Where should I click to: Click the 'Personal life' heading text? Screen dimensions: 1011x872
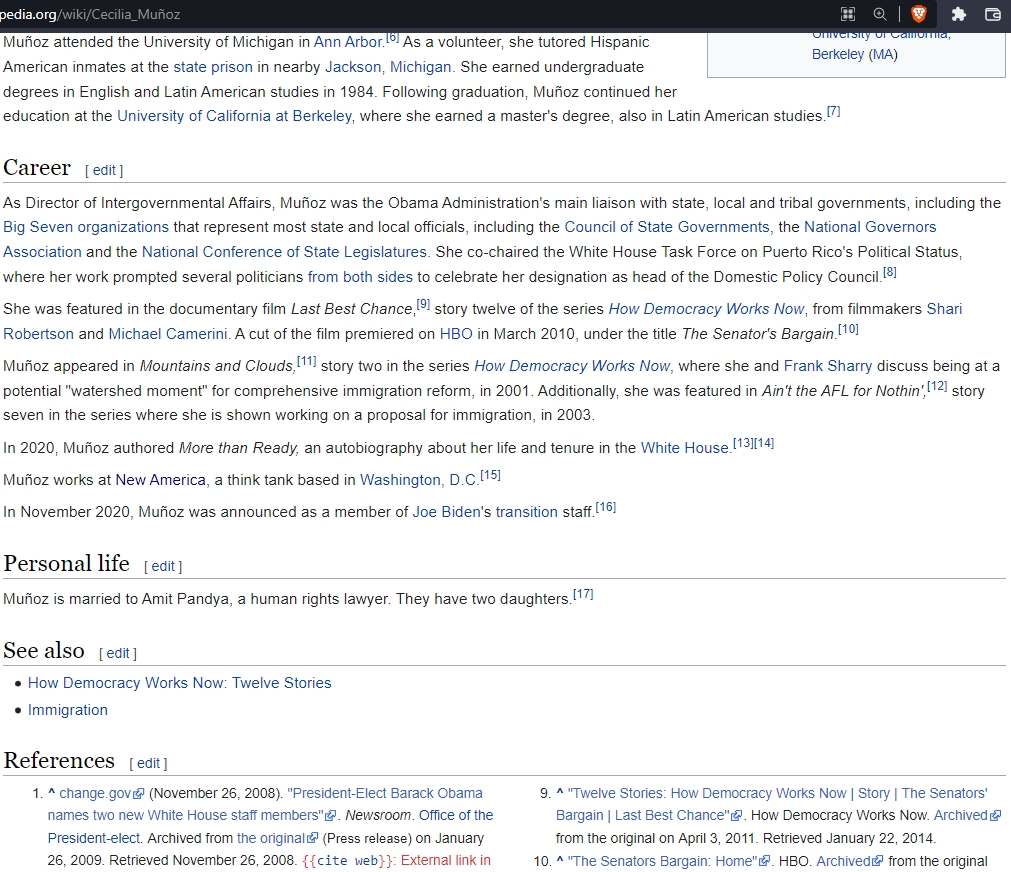[x=66, y=564]
